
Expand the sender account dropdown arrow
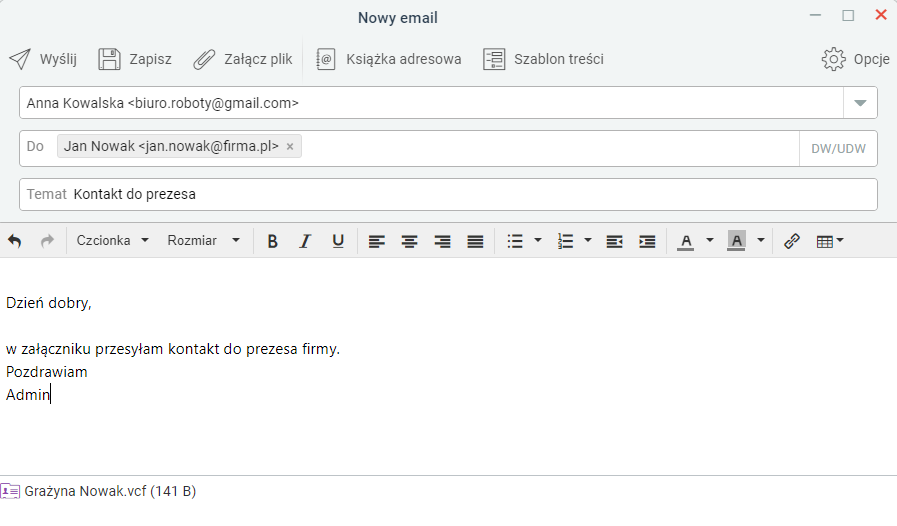[x=860, y=103]
